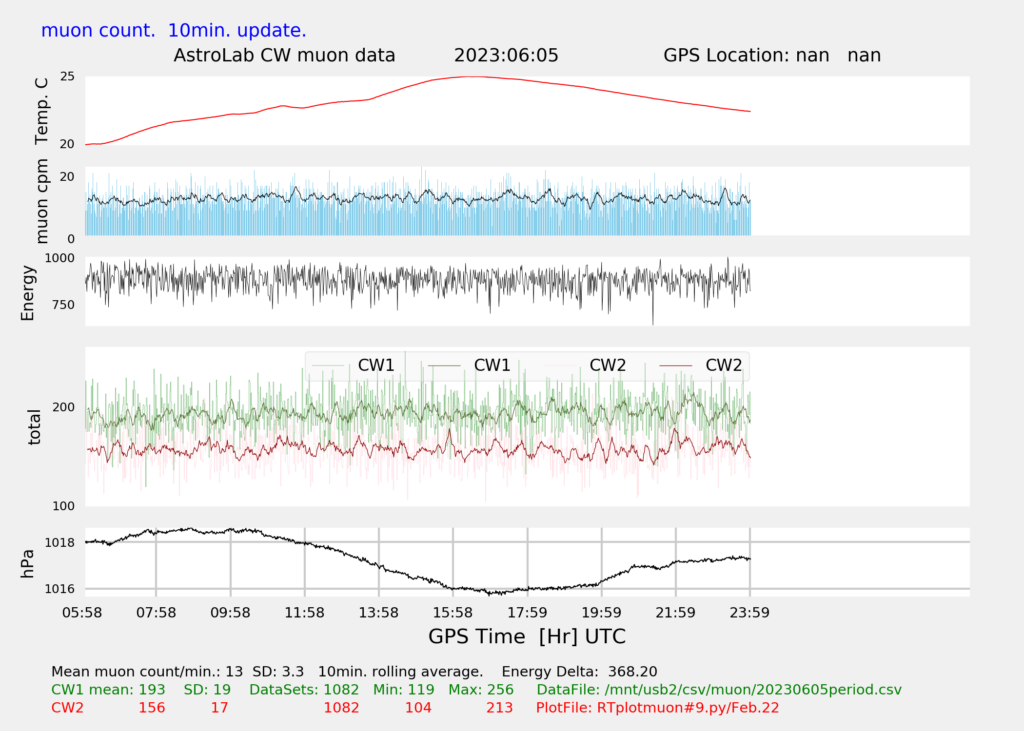Click the time tick '13:58'
The image size is (1024, 731).
[379, 613]
